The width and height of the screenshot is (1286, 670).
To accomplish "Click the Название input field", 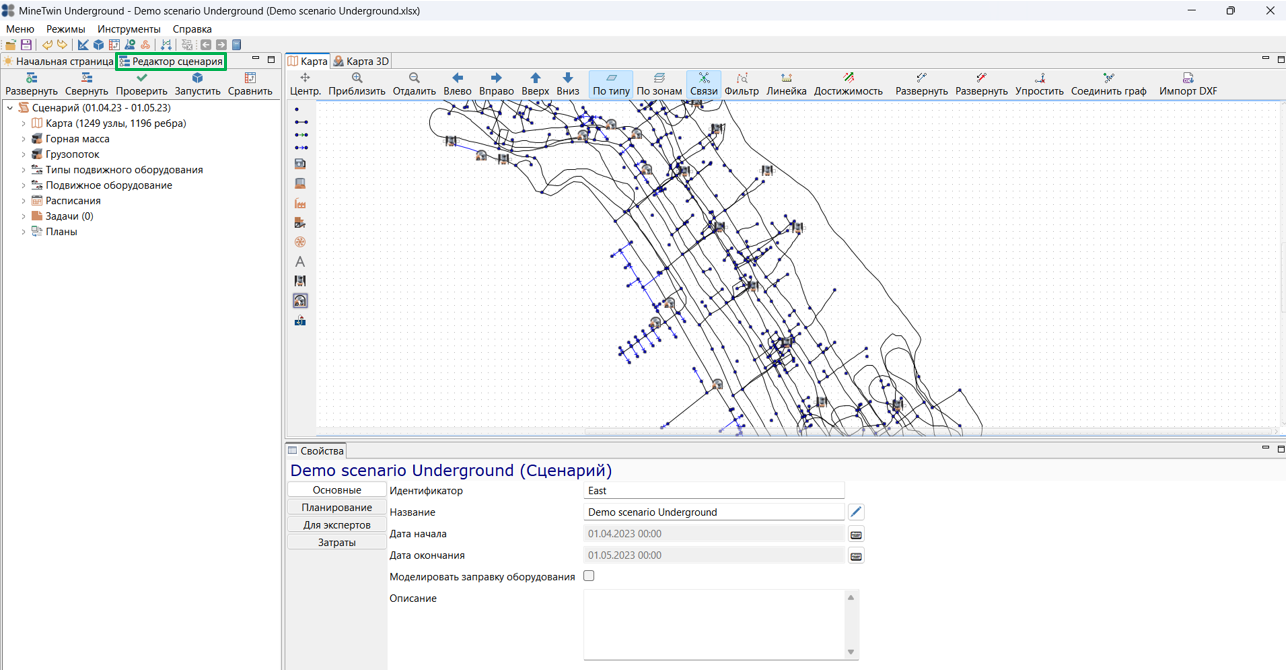I will pyautogui.click(x=714, y=512).
